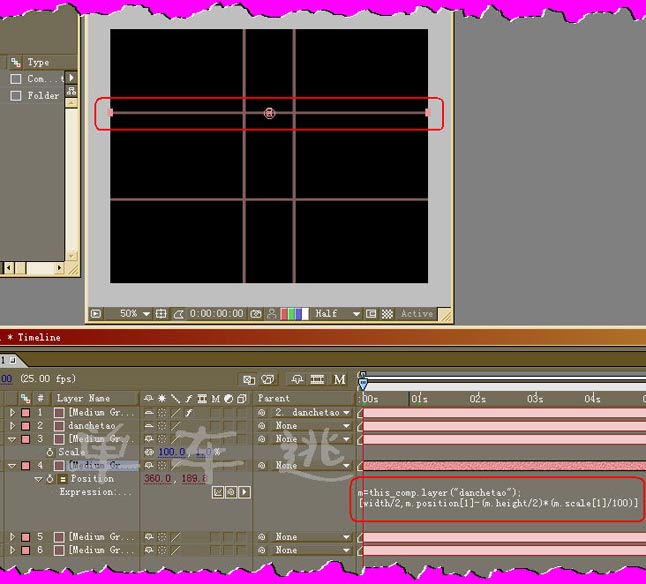Select the Timeline panel title tab
646x584 pixels.
(35, 337)
